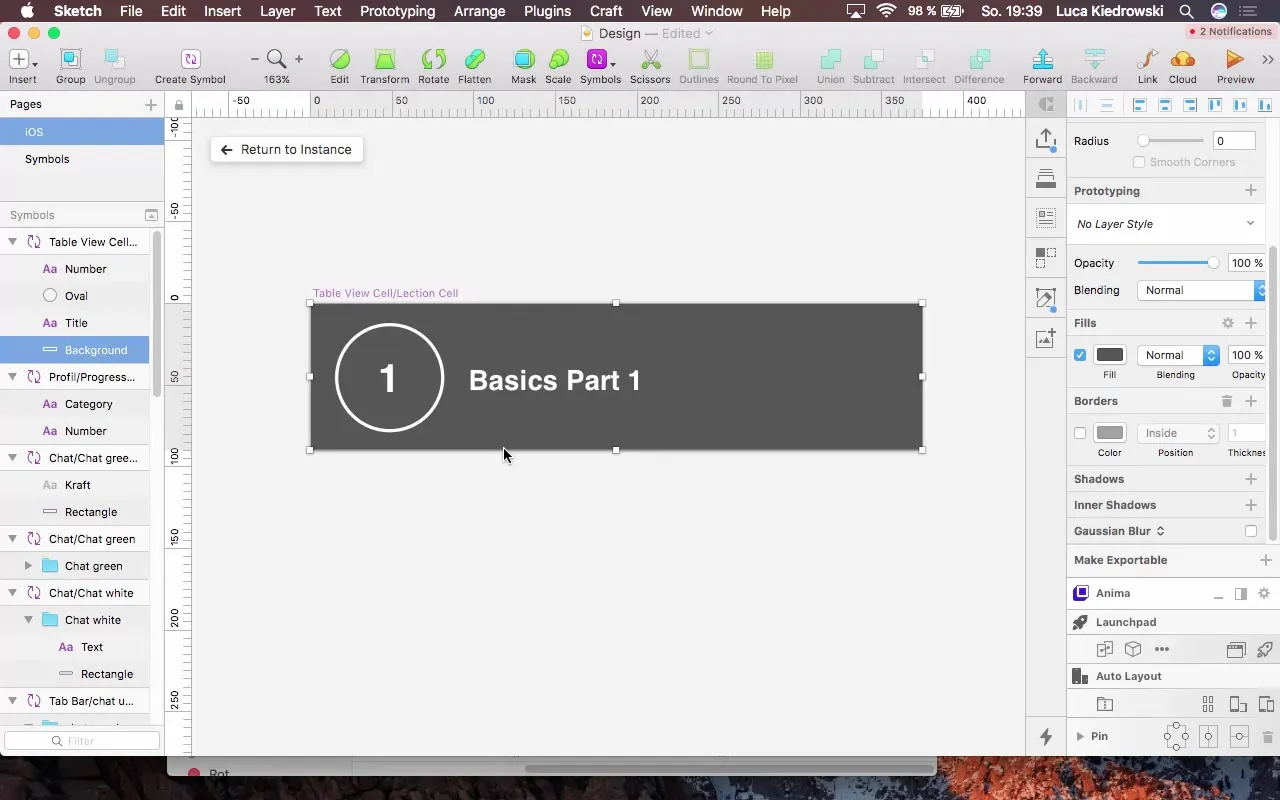Click Round To Pixel in the toolbar
This screenshot has height=800, width=1280.
point(763,65)
